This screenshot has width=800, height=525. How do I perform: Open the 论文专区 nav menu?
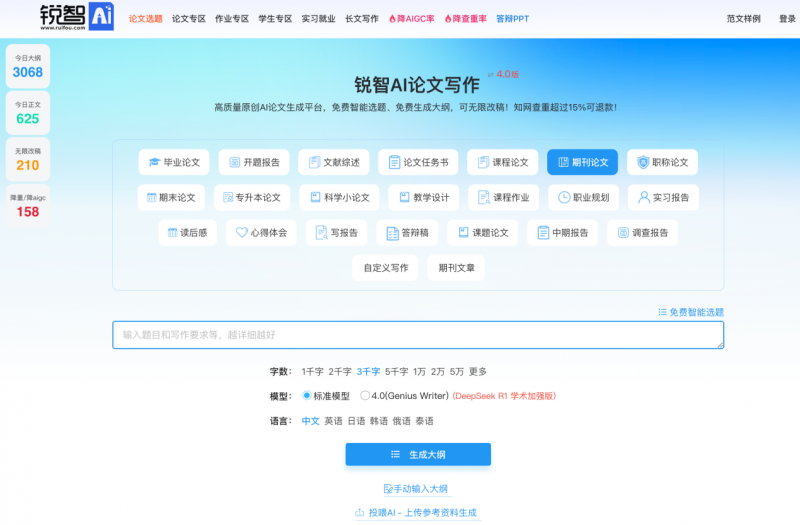coord(189,19)
